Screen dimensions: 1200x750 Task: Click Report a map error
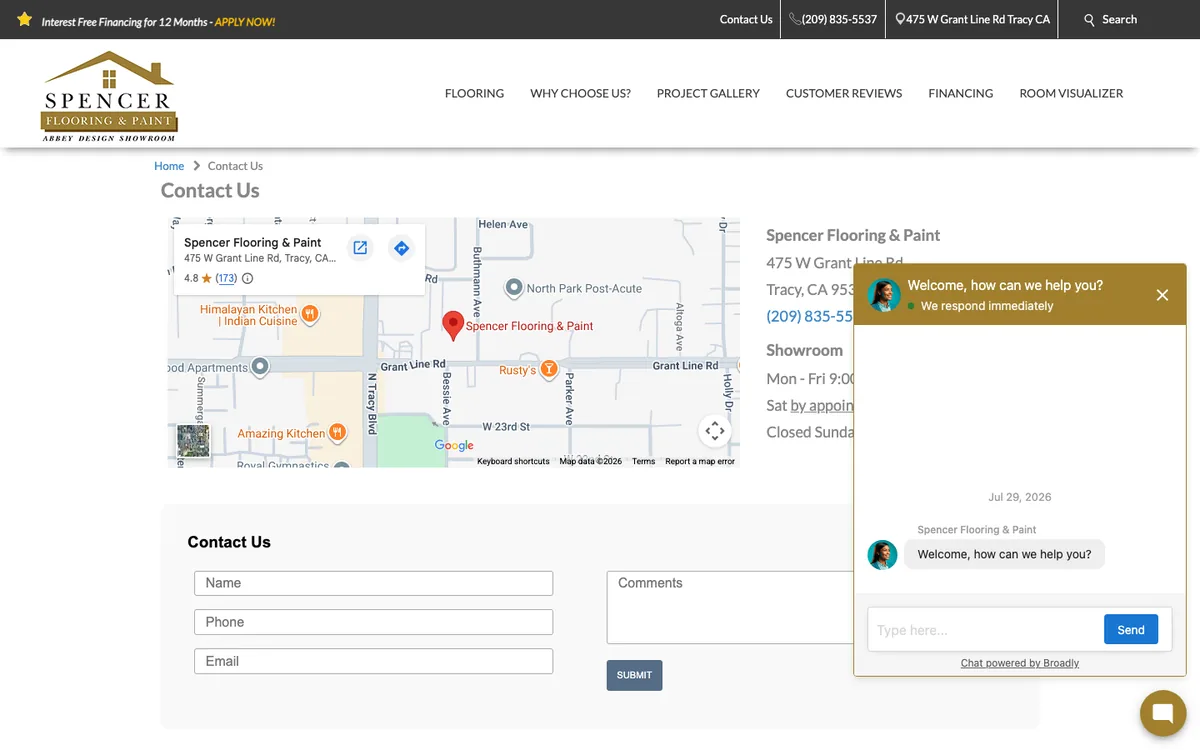(700, 461)
